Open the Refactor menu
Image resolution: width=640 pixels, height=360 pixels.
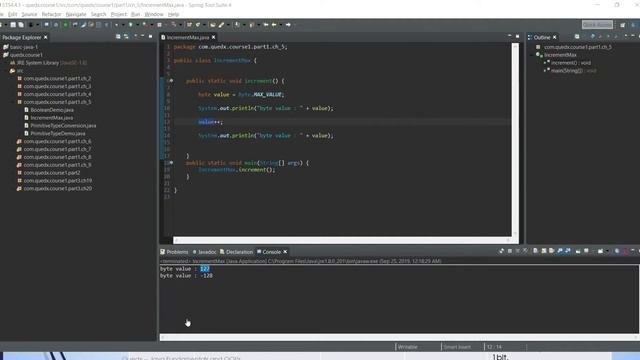[51, 14]
